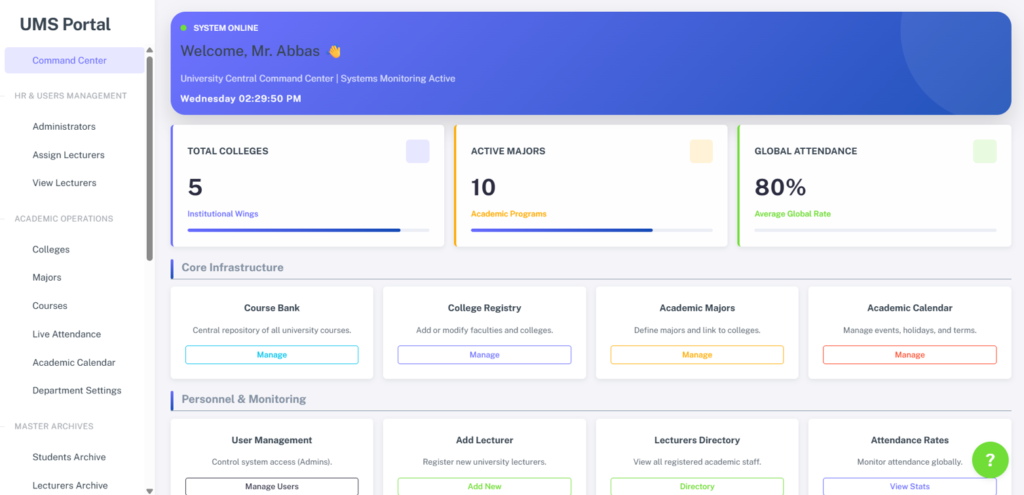Click the Academic Programs label

pyautogui.click(x=509, y=214)
